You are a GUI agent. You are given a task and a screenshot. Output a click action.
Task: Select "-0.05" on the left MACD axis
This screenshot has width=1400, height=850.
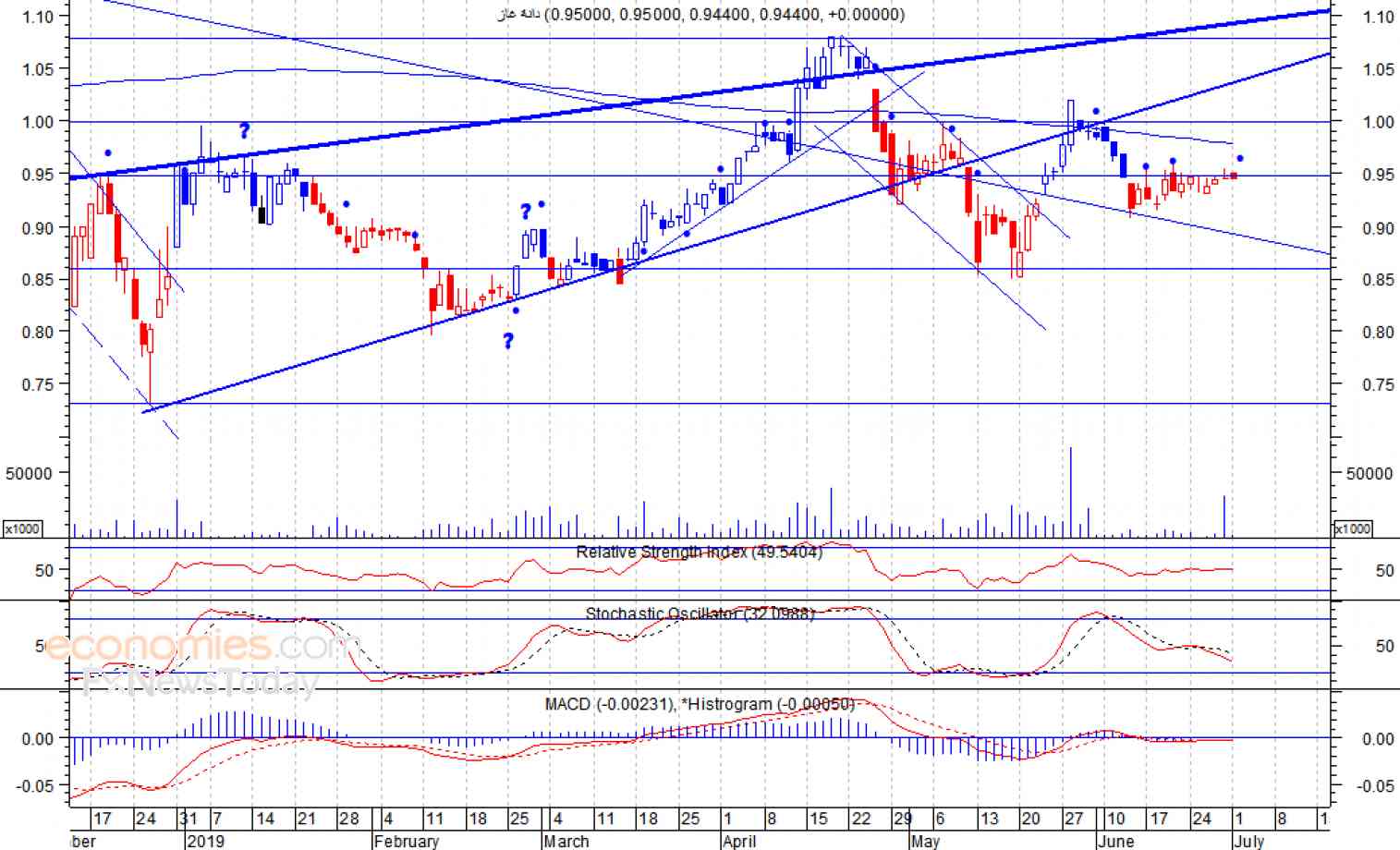tap(35, 785)
